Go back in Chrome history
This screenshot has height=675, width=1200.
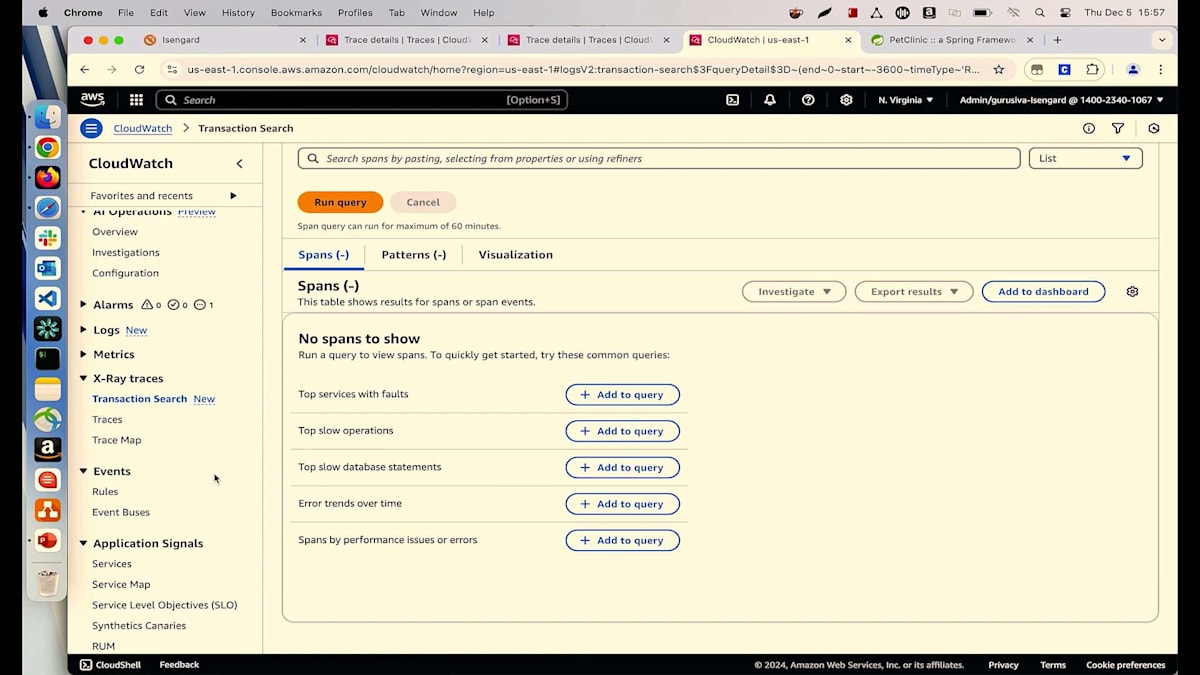coord(84,69)
